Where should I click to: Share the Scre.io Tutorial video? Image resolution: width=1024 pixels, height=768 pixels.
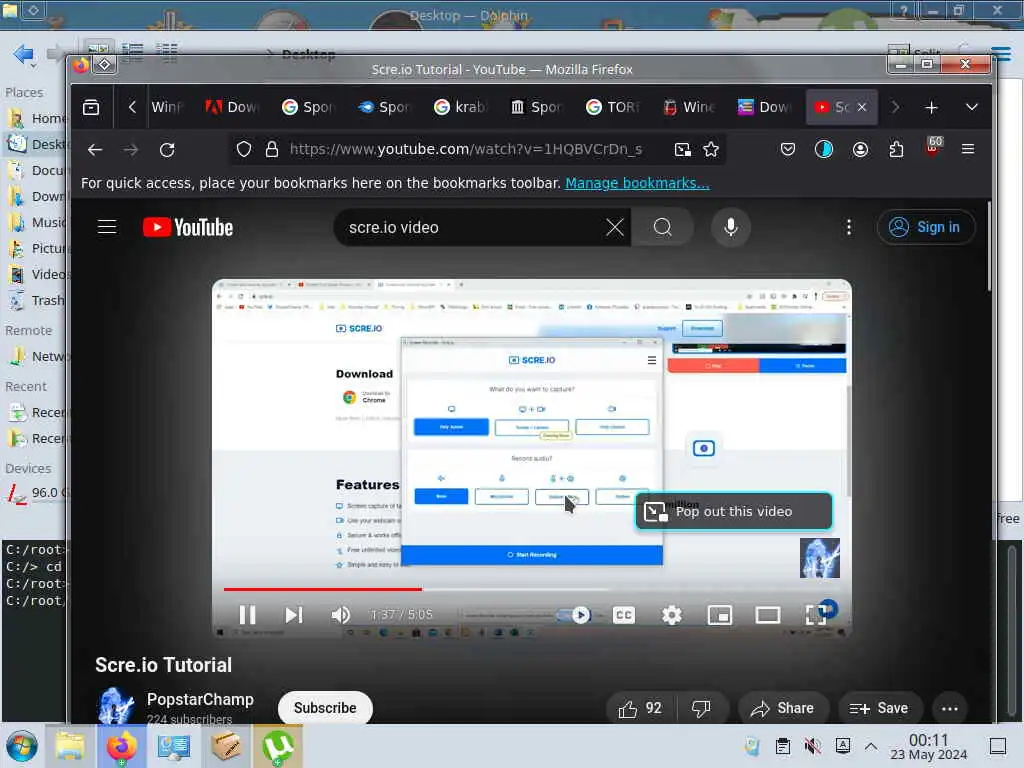point(783,709)
